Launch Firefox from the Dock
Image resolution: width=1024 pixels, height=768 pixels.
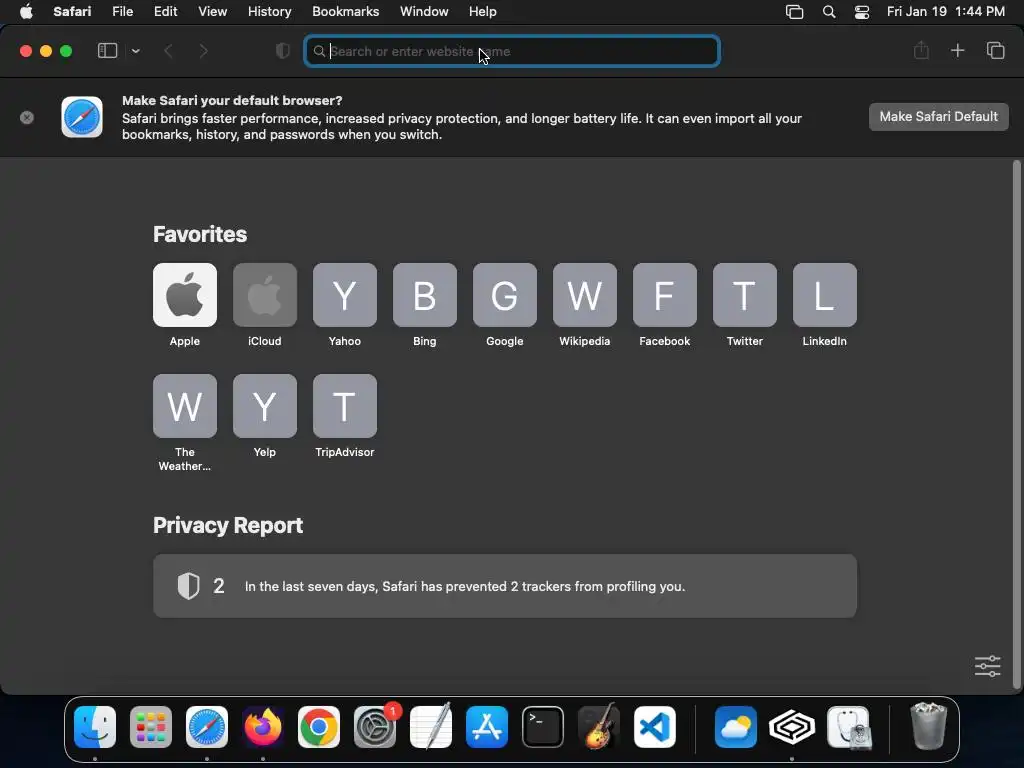(x=263, y=727)
